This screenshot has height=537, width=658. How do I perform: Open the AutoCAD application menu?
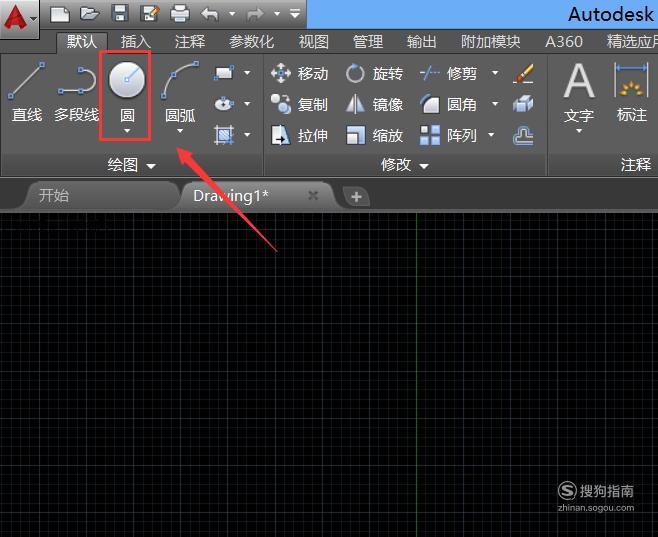pyautogui.click(x=19, y=18)
